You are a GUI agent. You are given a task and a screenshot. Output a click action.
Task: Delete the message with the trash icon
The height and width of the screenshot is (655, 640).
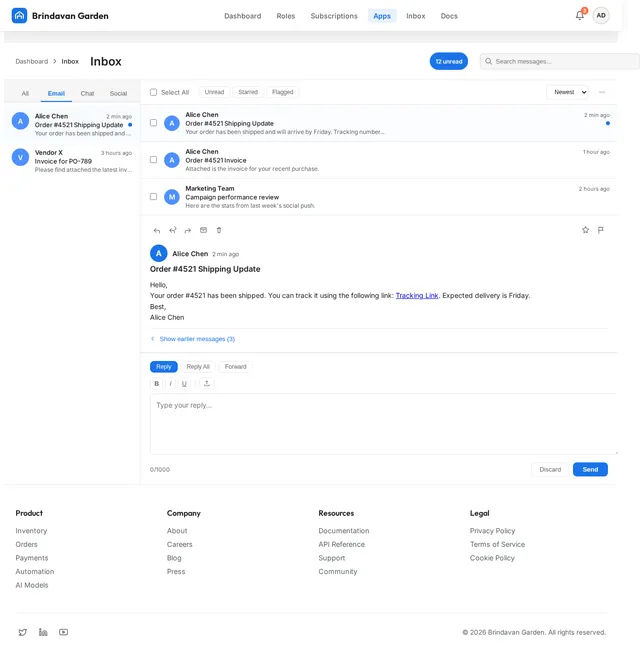(219, 230)
